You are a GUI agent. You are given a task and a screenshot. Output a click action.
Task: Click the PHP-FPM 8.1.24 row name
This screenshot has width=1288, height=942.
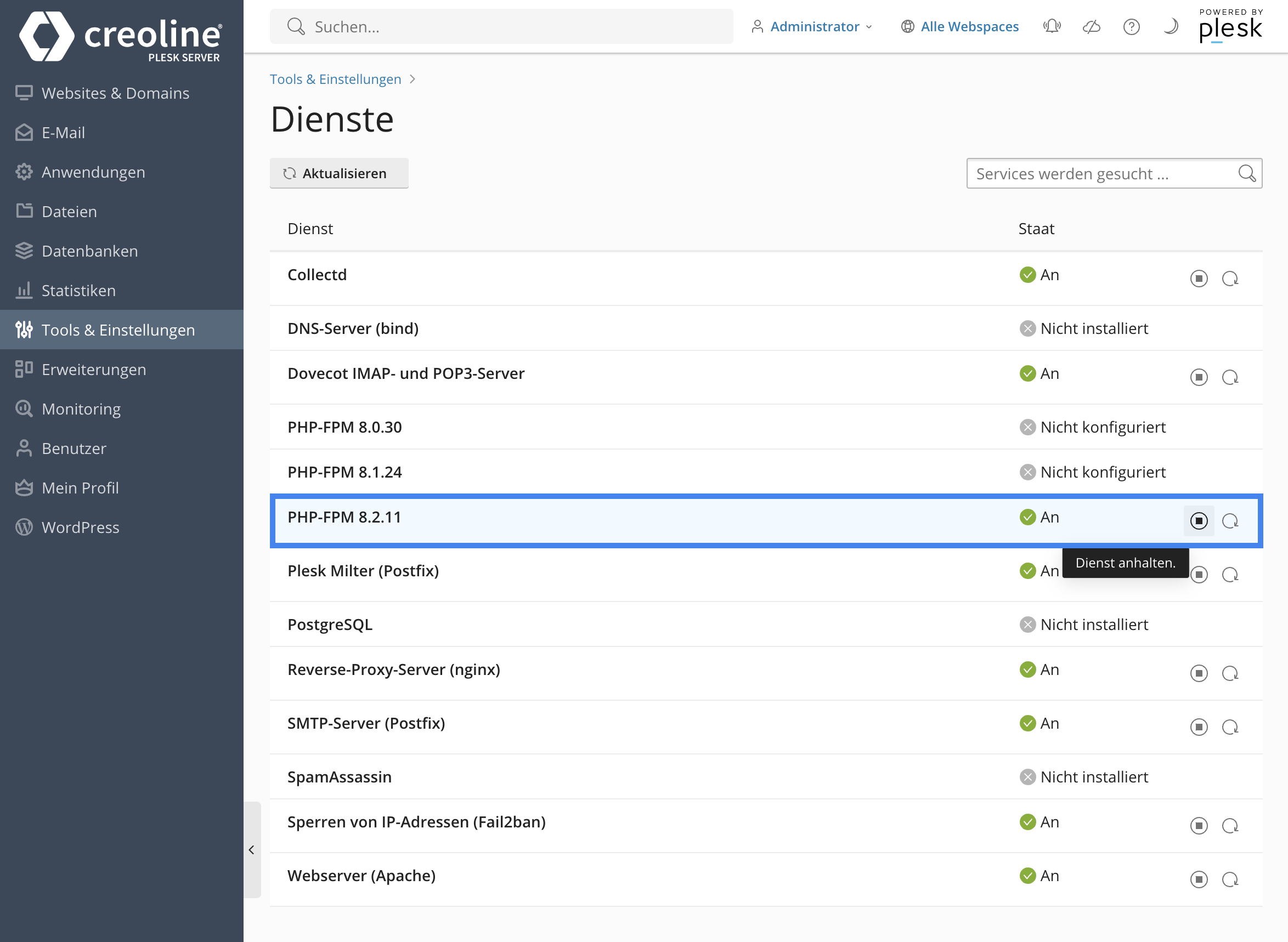coord(344,472)
